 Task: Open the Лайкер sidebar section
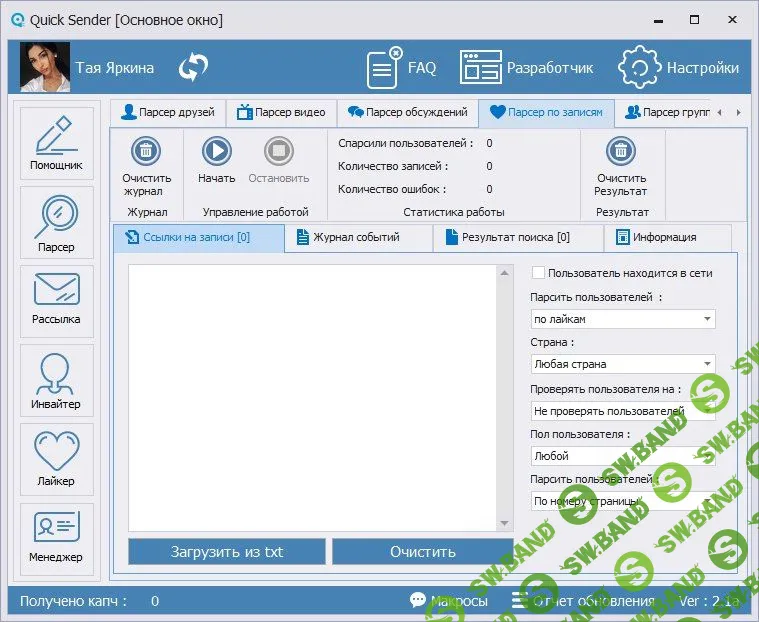(x=57, y=459)
